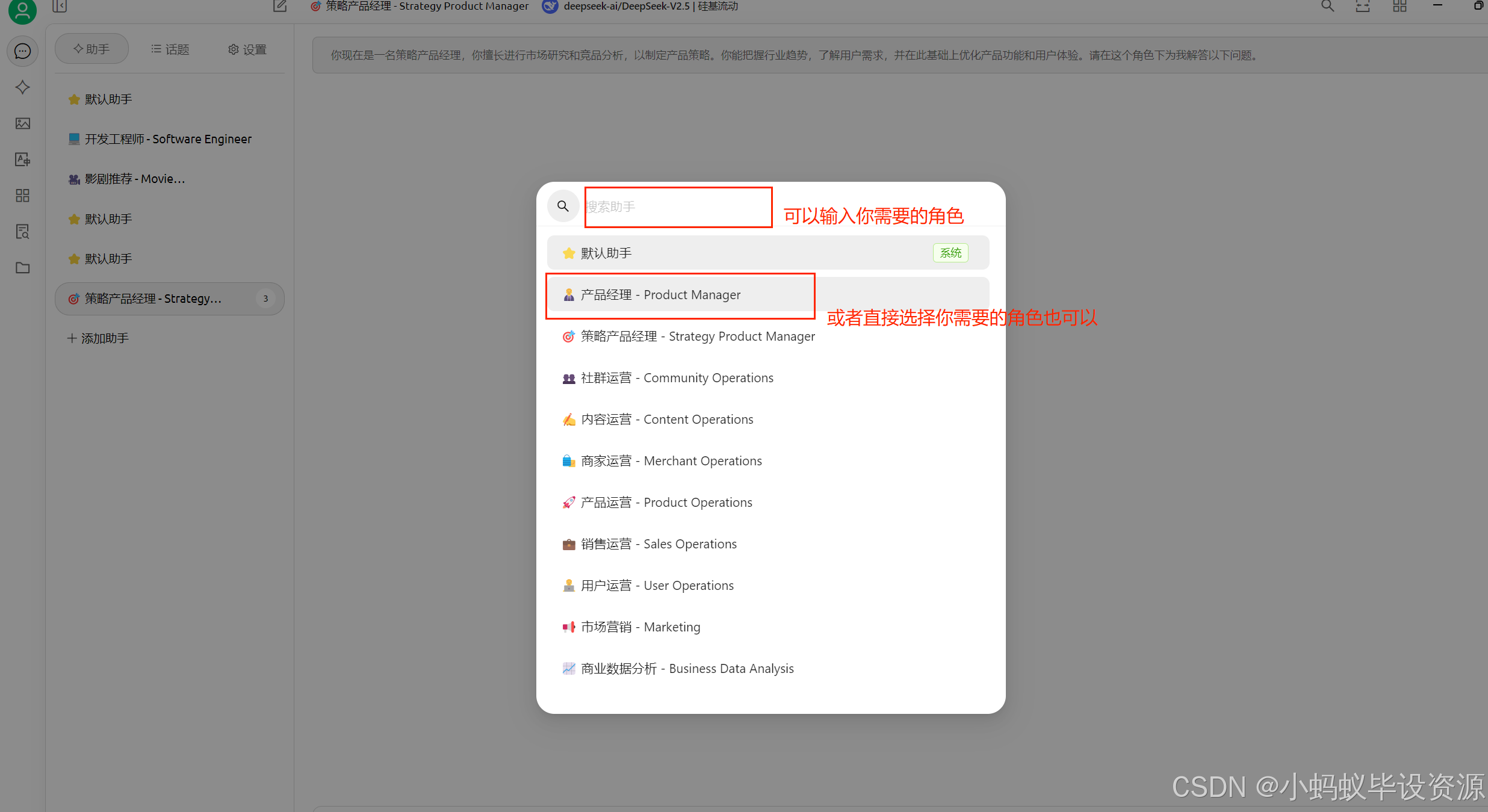Screen dimensions: 1488x812
Task: Choose 市场营销 - Marketing assistant
Action: [640, 627]
